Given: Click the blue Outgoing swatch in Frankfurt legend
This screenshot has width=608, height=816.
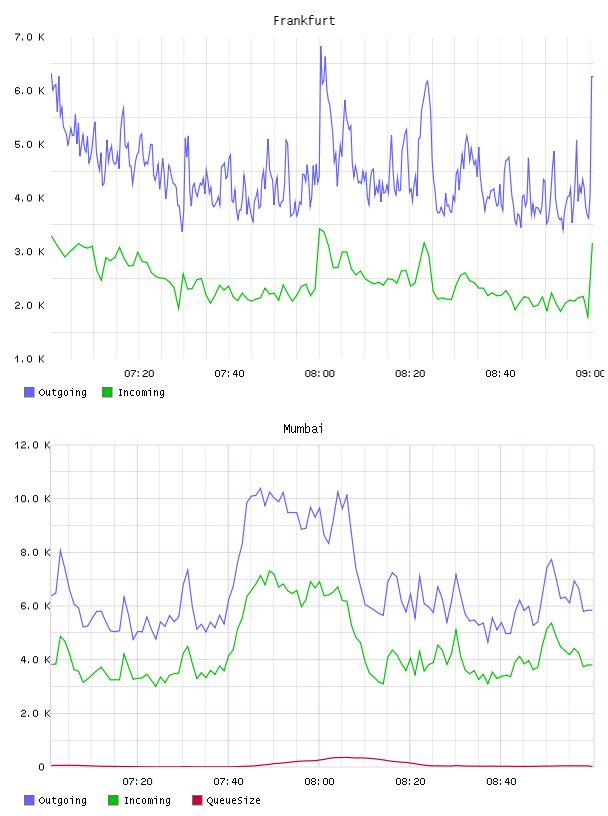Looking at the screenshot, I should (x=29, y=392).
